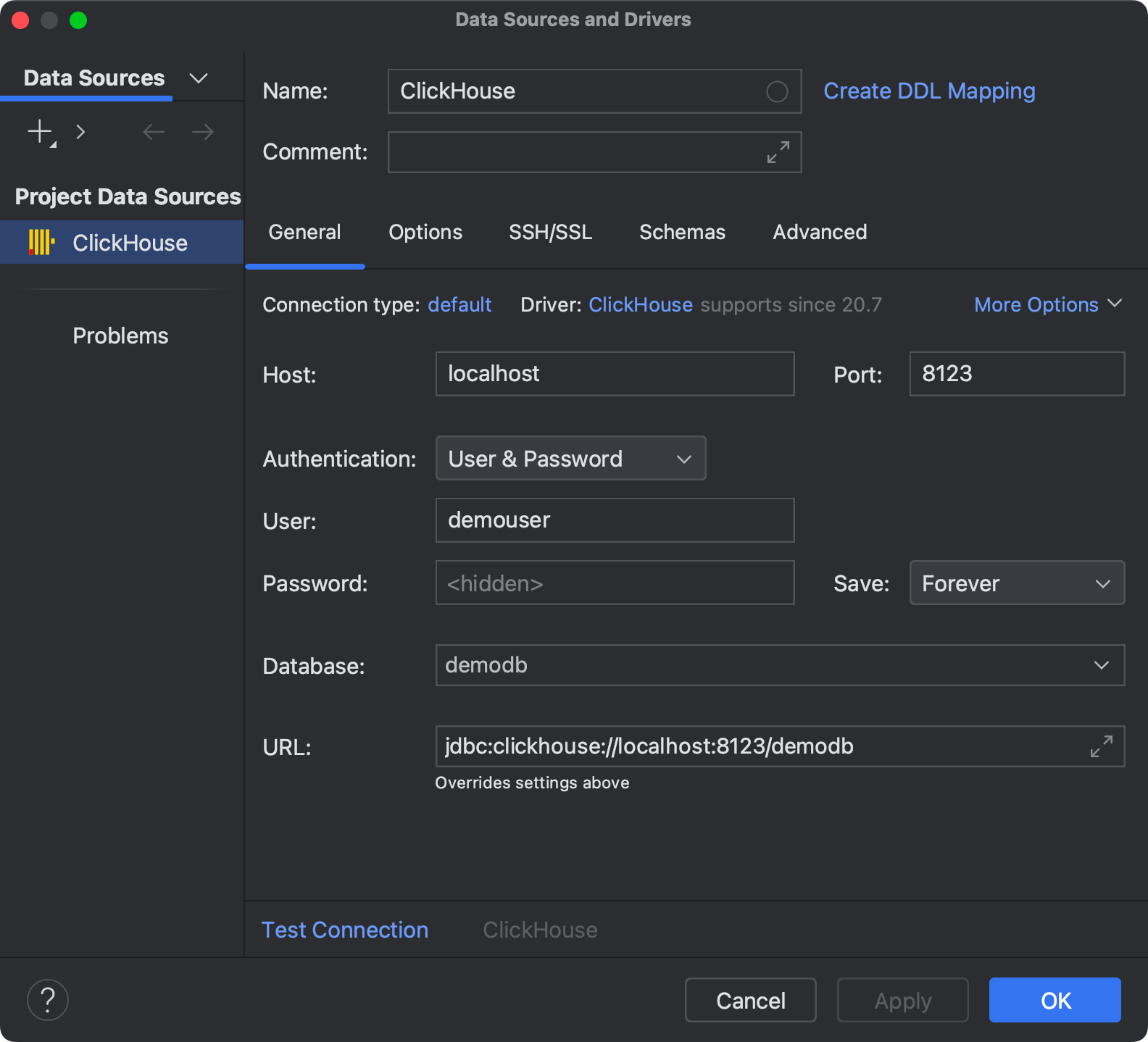Click the forward arrow in sidebar toolbar

[x=203, y=132]
